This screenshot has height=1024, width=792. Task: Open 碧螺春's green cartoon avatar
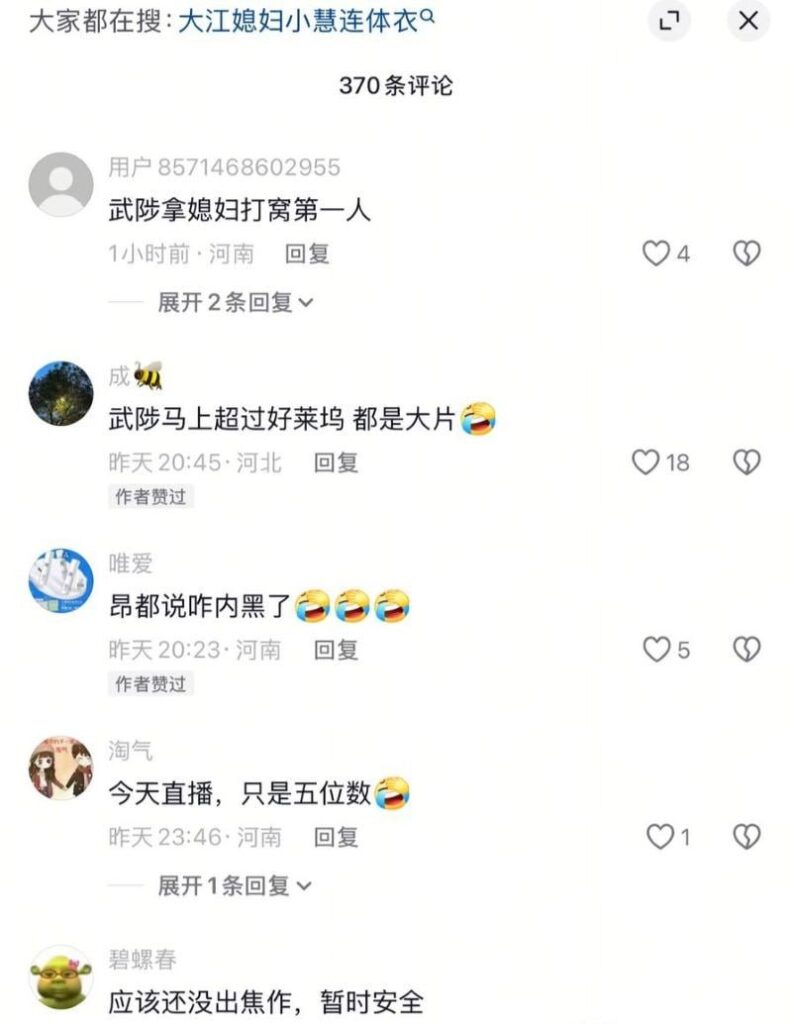pyautogui.click(x=61, y=978)
